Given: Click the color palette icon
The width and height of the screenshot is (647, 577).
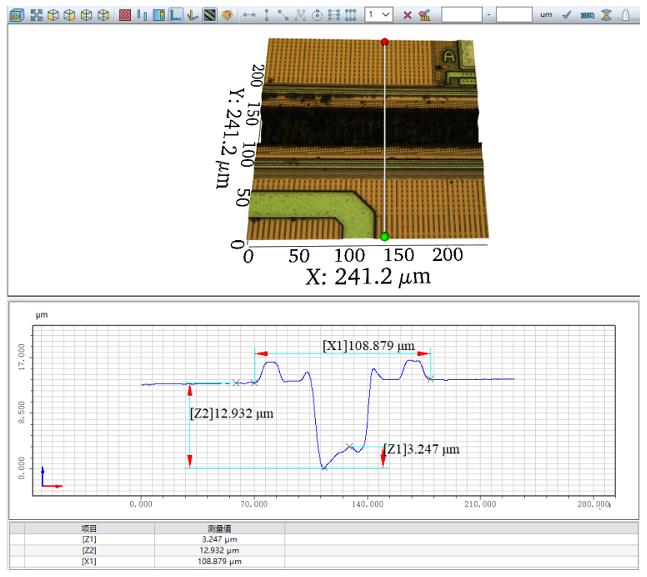Looking at the screenshot, I should pos(227,15).
